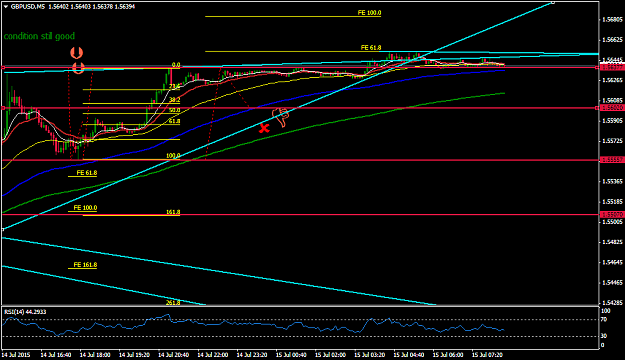Select the red down-arrow sitting on the resistance line

[x=78, y=68]
